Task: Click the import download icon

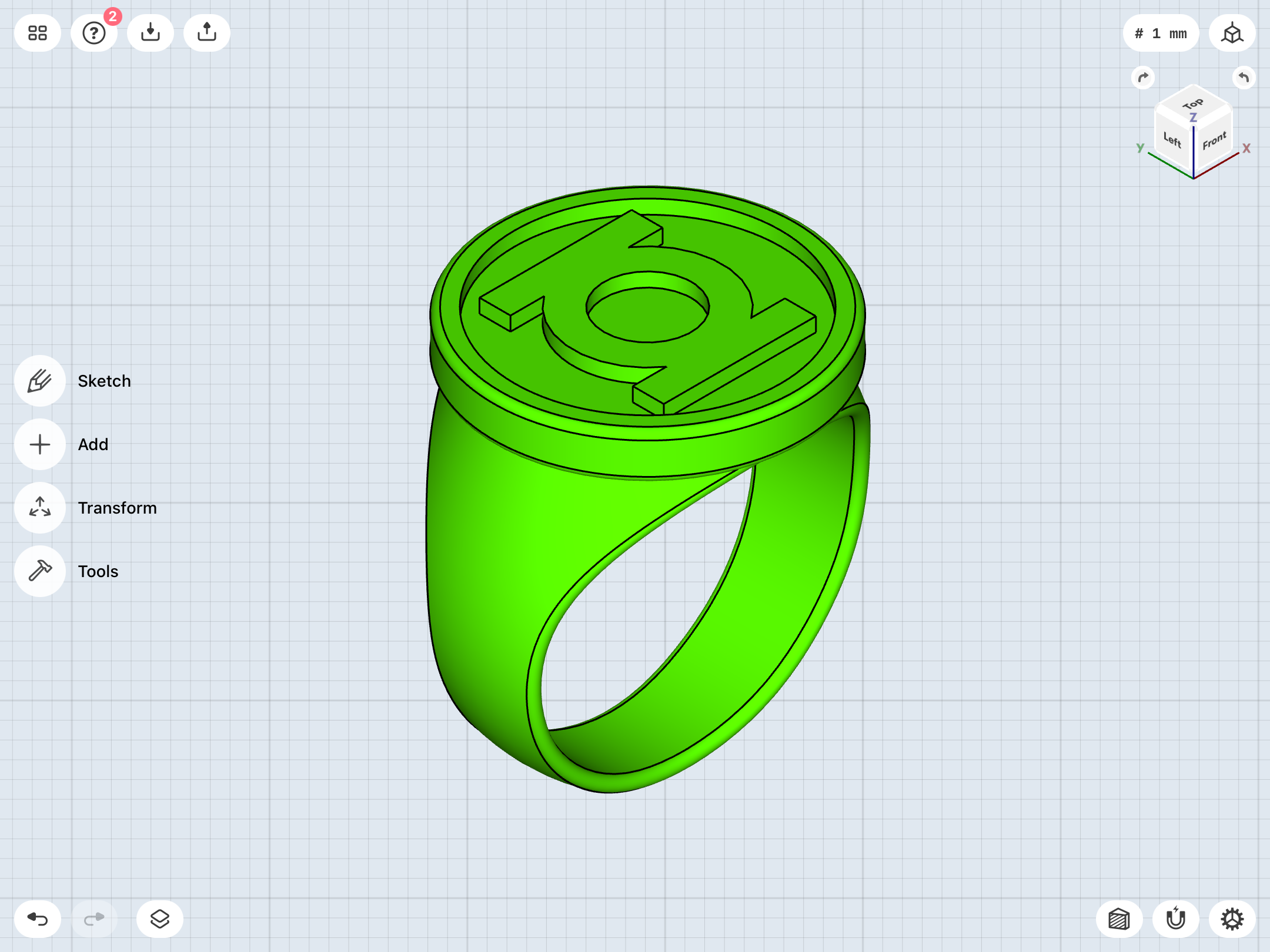Action: coord(151,33)
